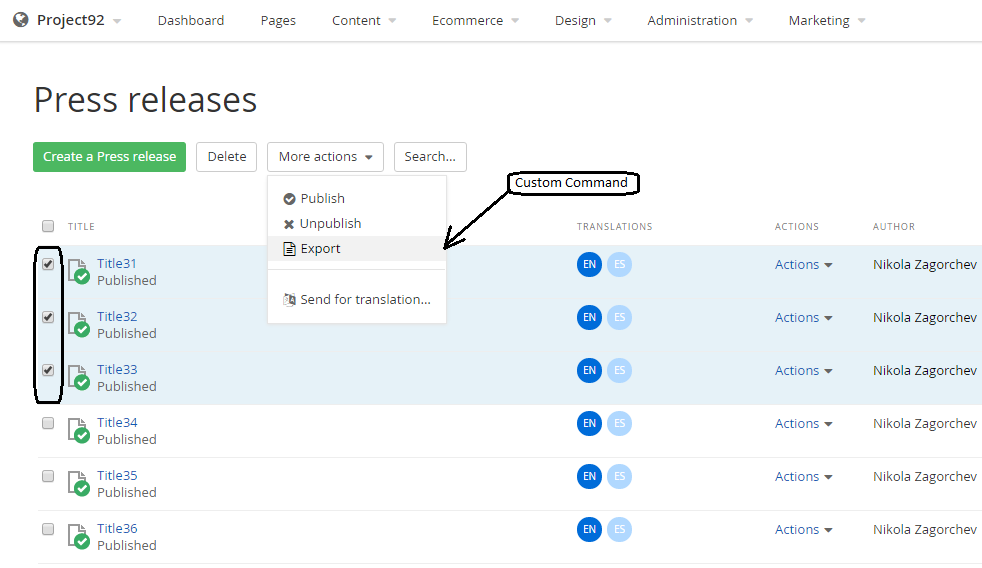The height and width of the screenshot is (568, 982).
Task: Click the published document icon for Title32
Action: tap(79, 324)
